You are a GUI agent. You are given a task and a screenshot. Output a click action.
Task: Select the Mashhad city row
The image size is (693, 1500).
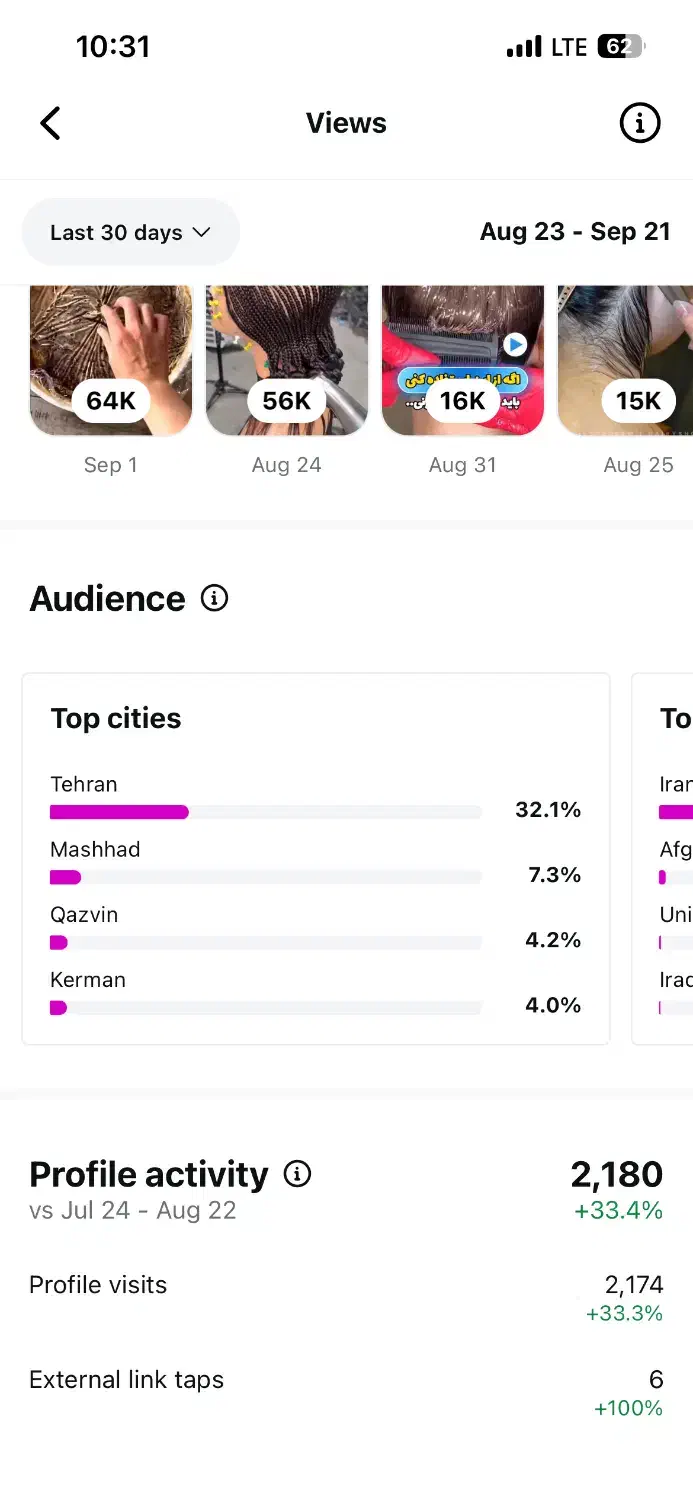pyautogui.click(x=315, y=863)
